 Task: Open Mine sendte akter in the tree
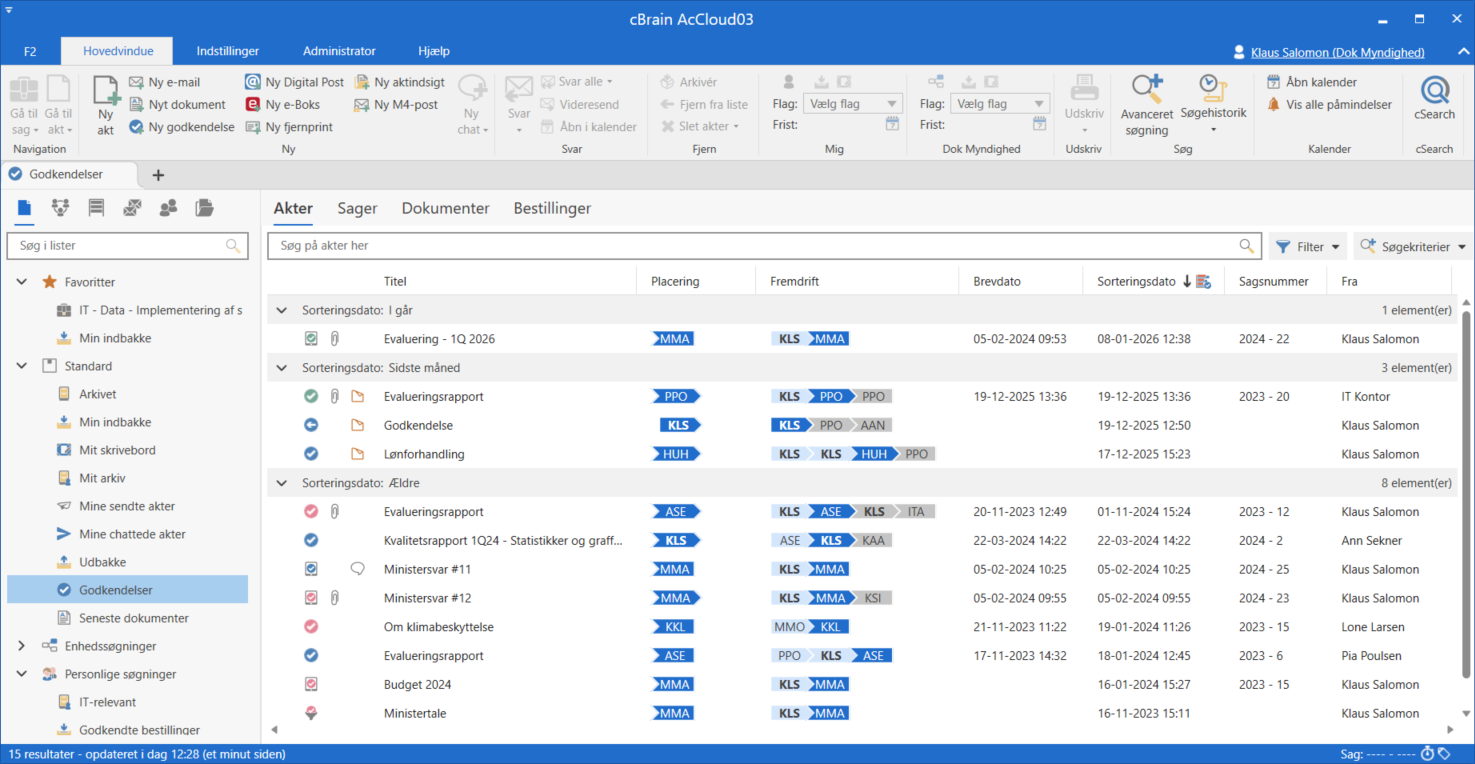click(127, 506)
